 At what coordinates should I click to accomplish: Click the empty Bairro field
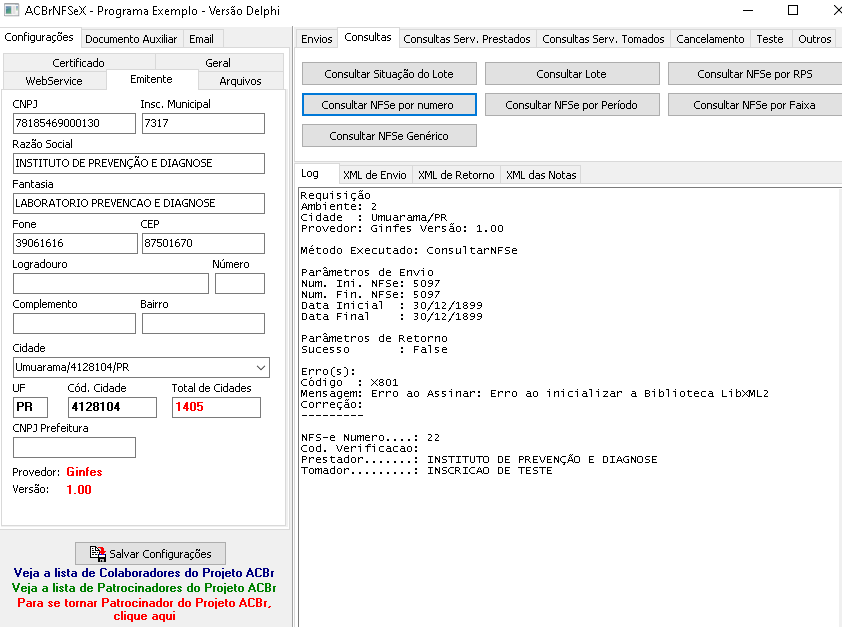[204, 324]
